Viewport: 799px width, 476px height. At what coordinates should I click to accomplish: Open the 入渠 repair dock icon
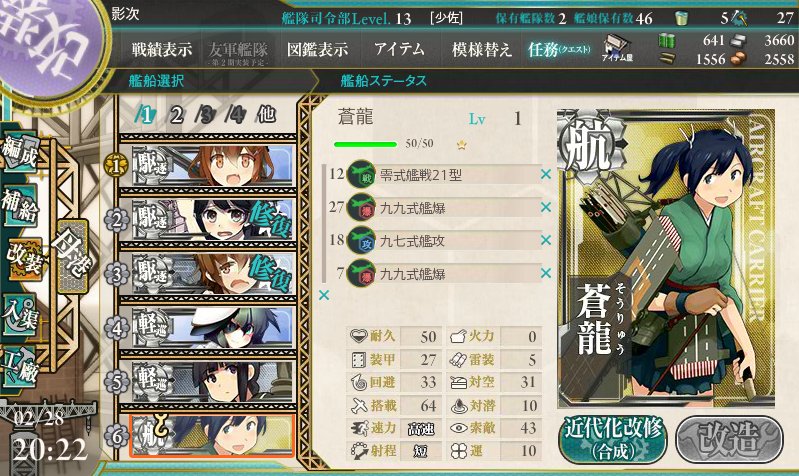20,314
